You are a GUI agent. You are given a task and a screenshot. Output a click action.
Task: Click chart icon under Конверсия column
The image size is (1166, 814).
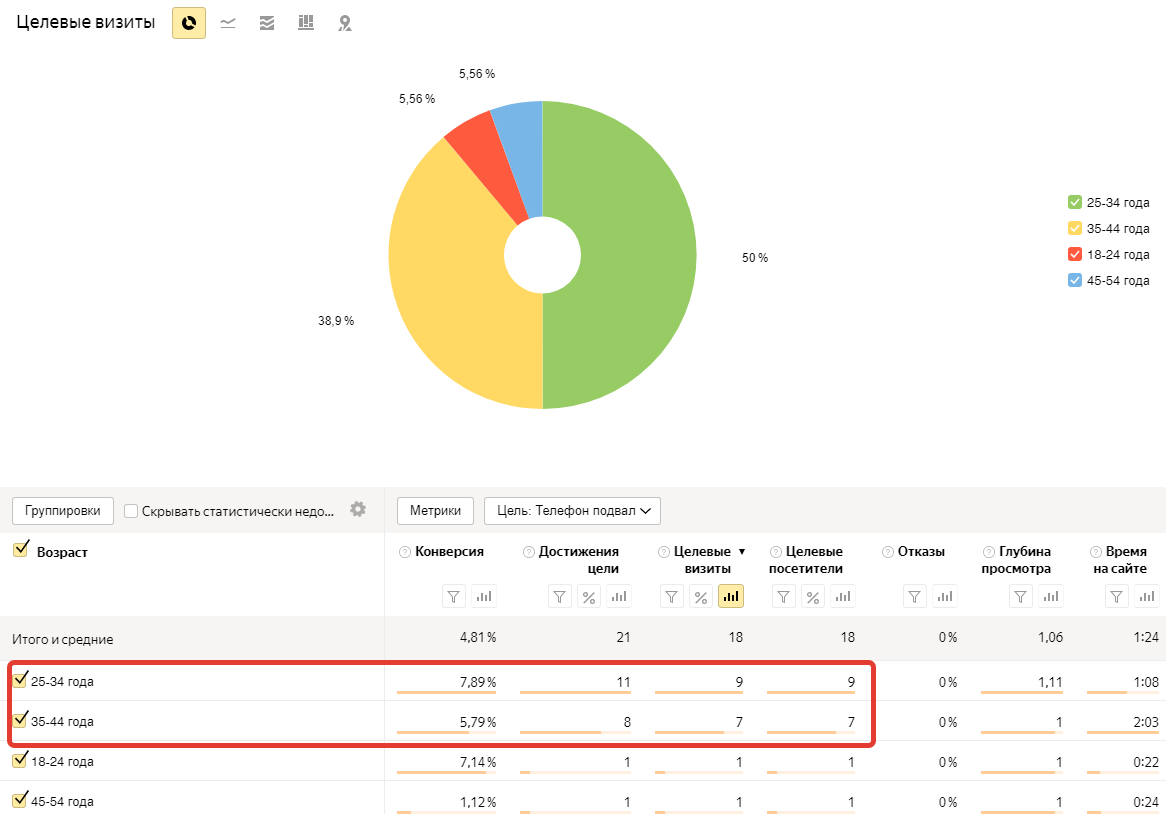pyautogui.click(x=484, y=596)
